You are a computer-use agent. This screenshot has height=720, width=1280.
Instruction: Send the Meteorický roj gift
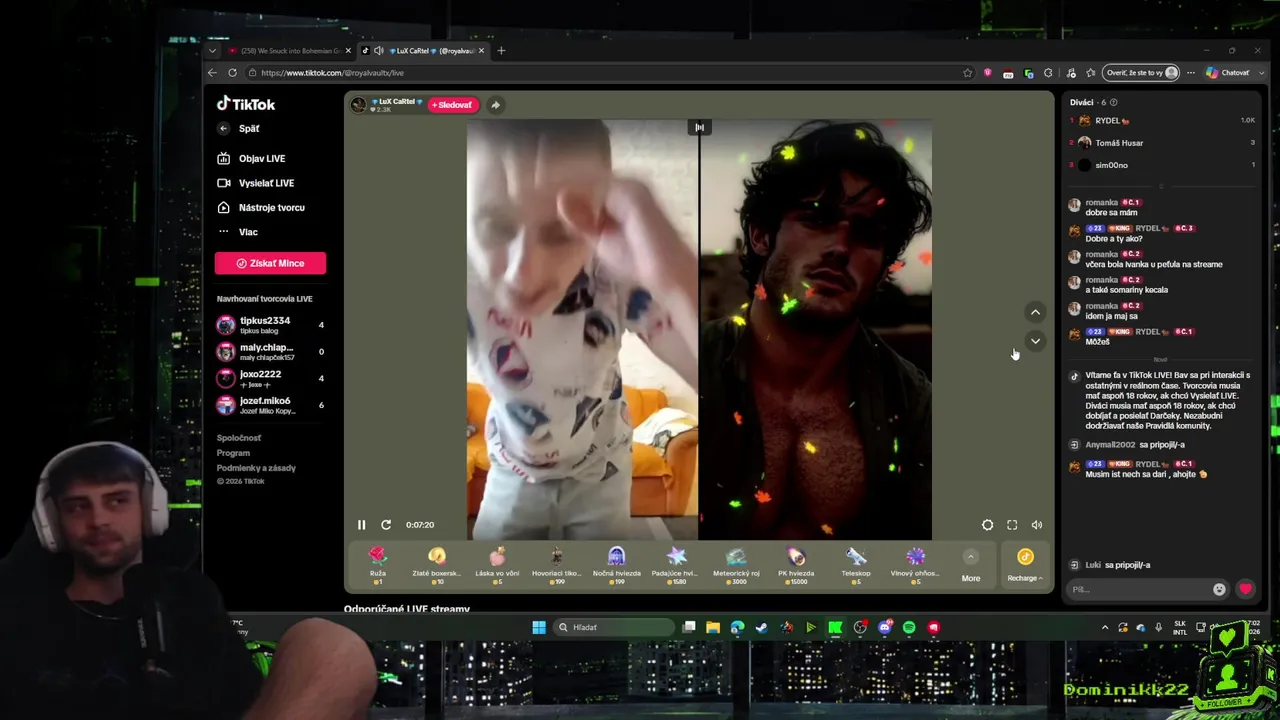(x=736, y=565)
